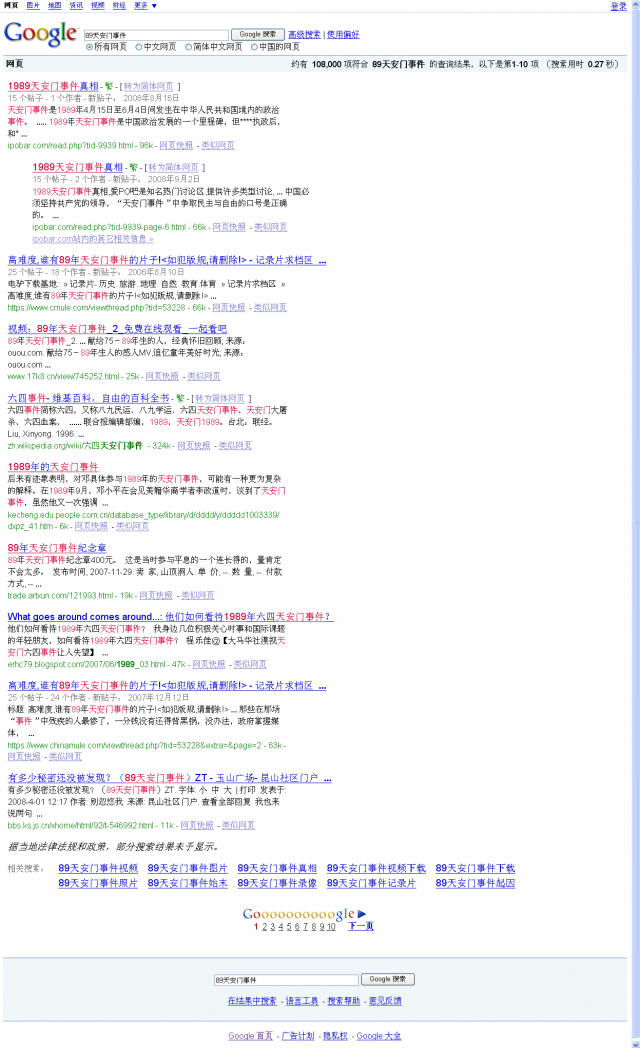Focus the bottom search input field
Screen dimensions: 640x1049
pos(286,979)
